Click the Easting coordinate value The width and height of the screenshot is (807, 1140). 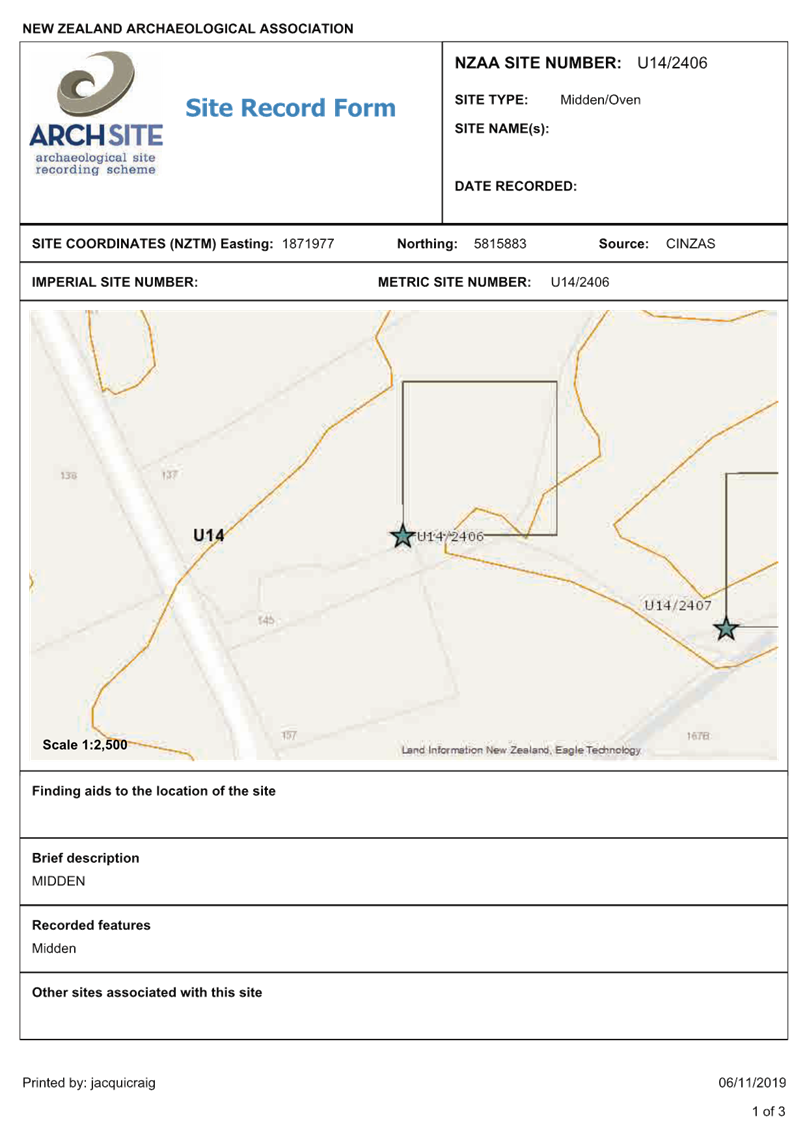coord(307,244)
